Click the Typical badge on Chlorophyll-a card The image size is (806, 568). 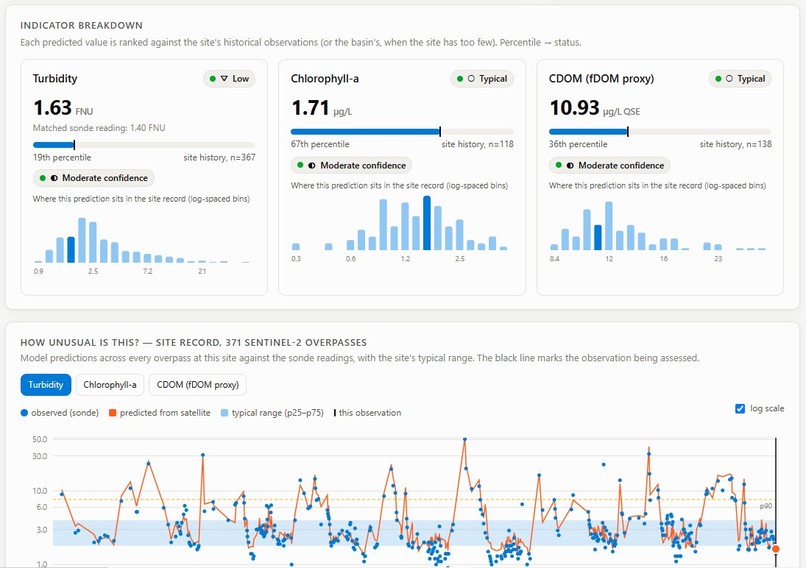pos(482,79)
